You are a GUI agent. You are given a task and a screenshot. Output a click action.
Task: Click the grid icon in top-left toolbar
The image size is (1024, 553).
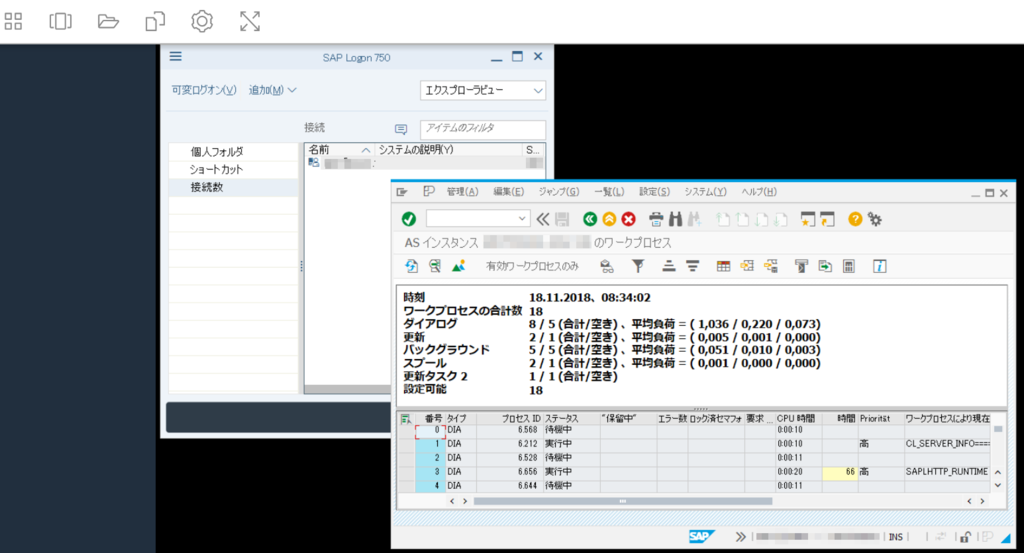(x=13, y=22)
